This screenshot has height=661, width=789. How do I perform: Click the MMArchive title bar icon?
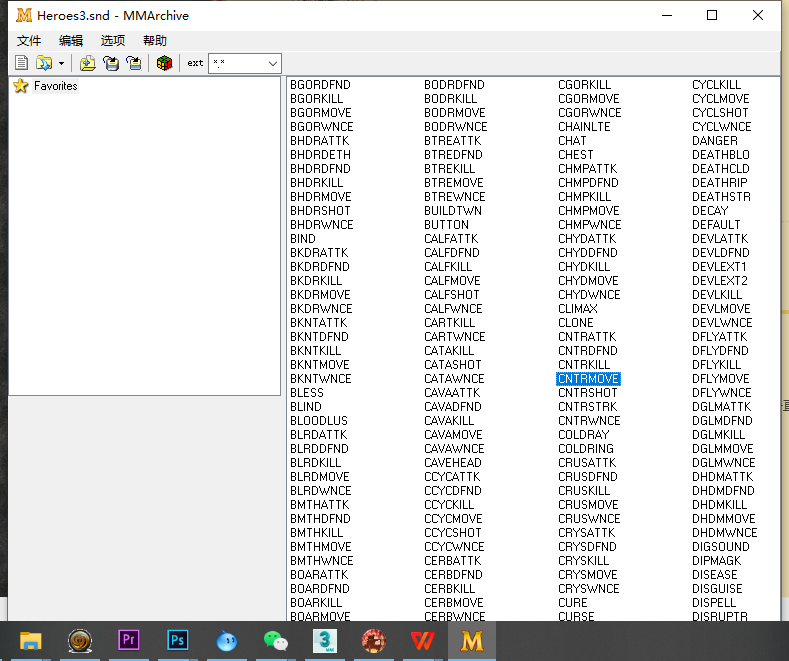(24, 15)
